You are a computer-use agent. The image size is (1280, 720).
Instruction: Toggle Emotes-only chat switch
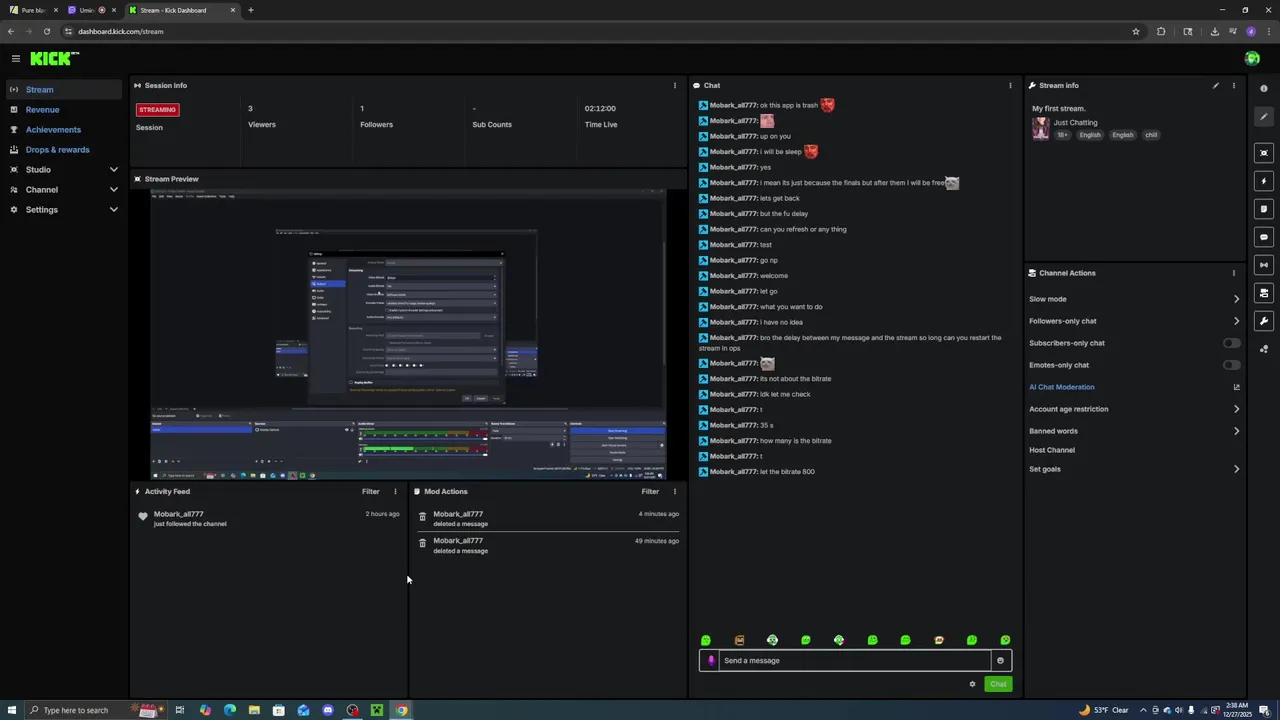[1231, 365]
